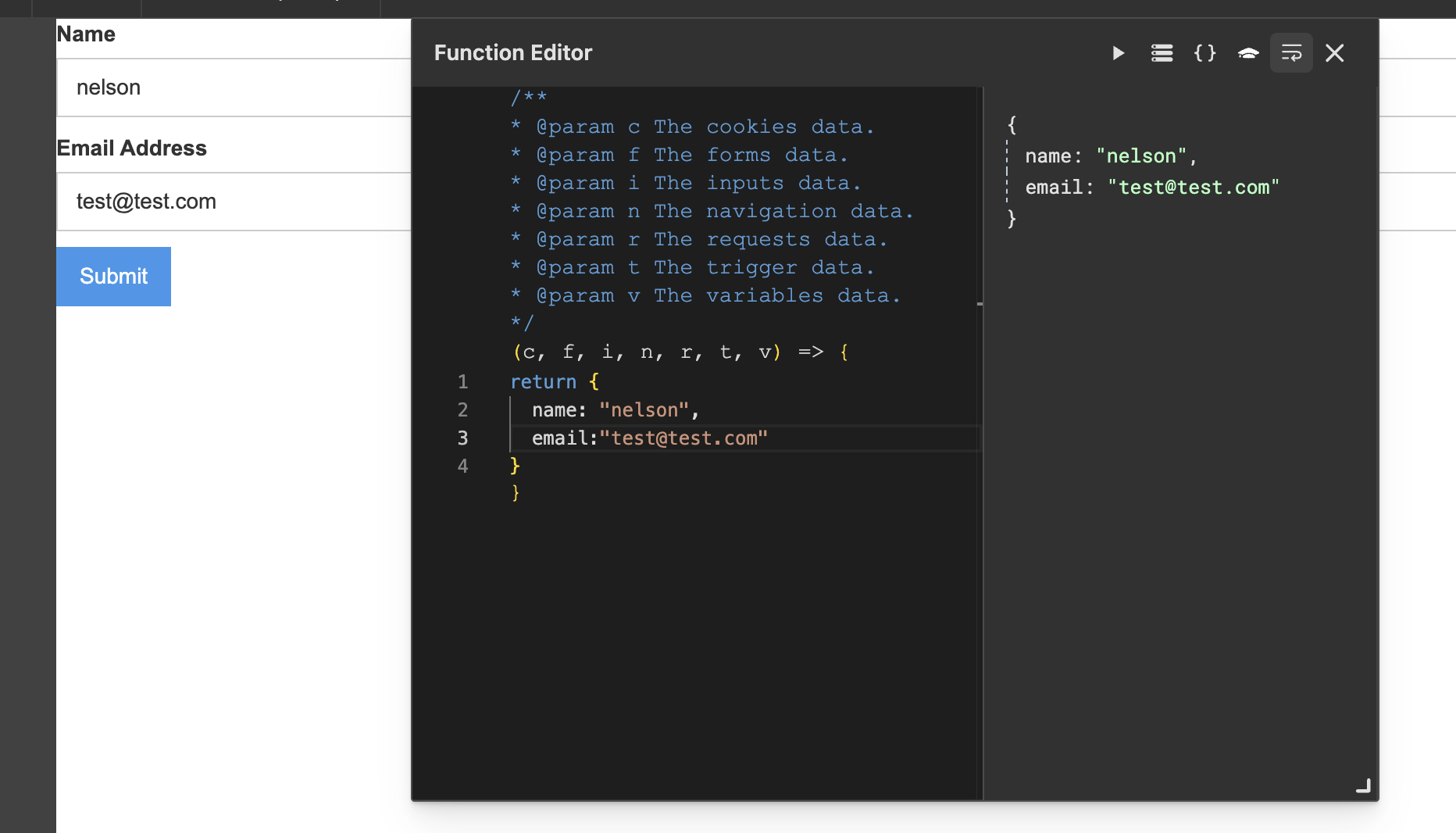Click the name: "nelson" code line
Screen dimensions: 1456x833
tap(616, 410)
